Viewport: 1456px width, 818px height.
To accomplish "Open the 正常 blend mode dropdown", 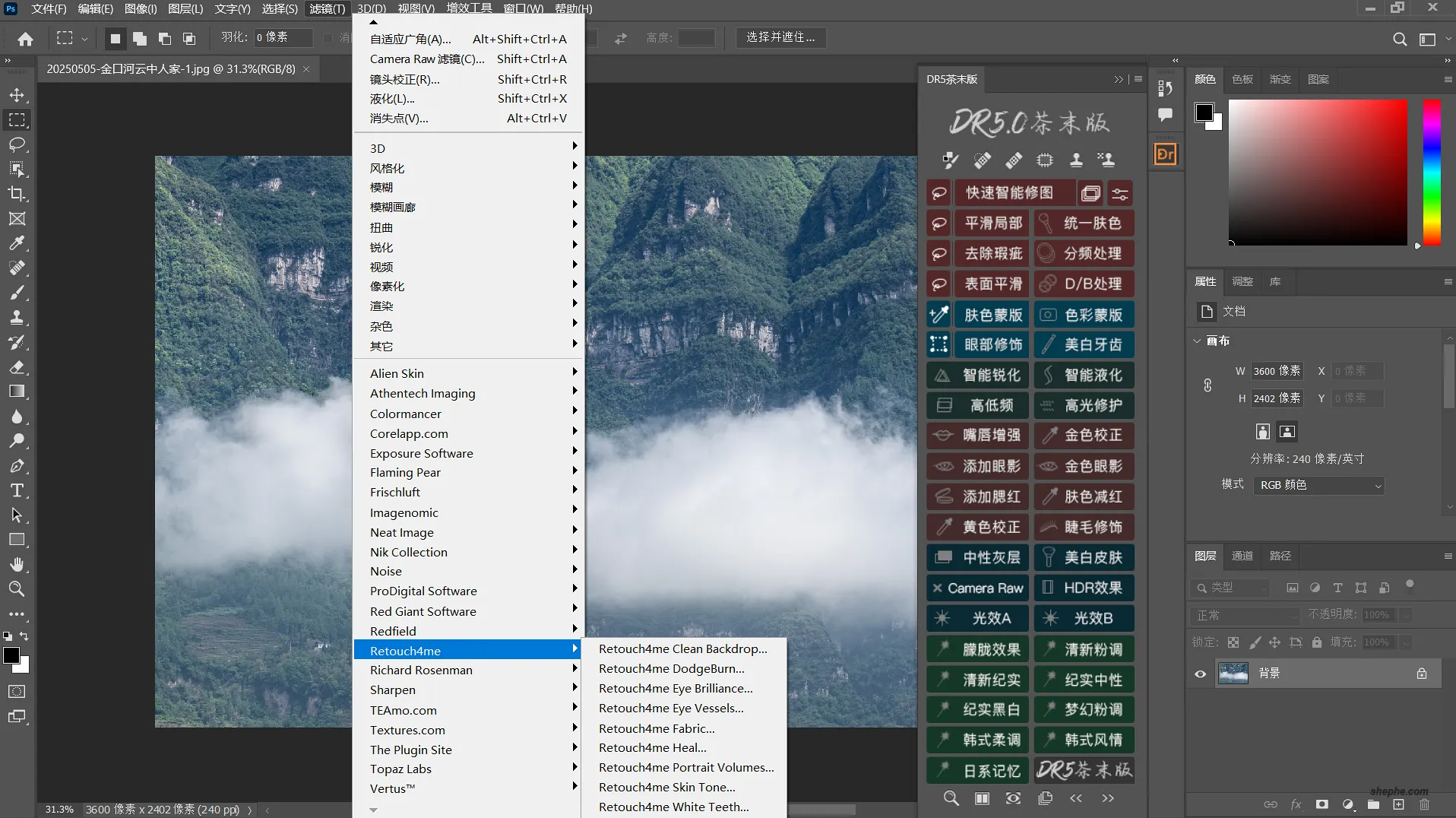I will tap(1244, 615).
